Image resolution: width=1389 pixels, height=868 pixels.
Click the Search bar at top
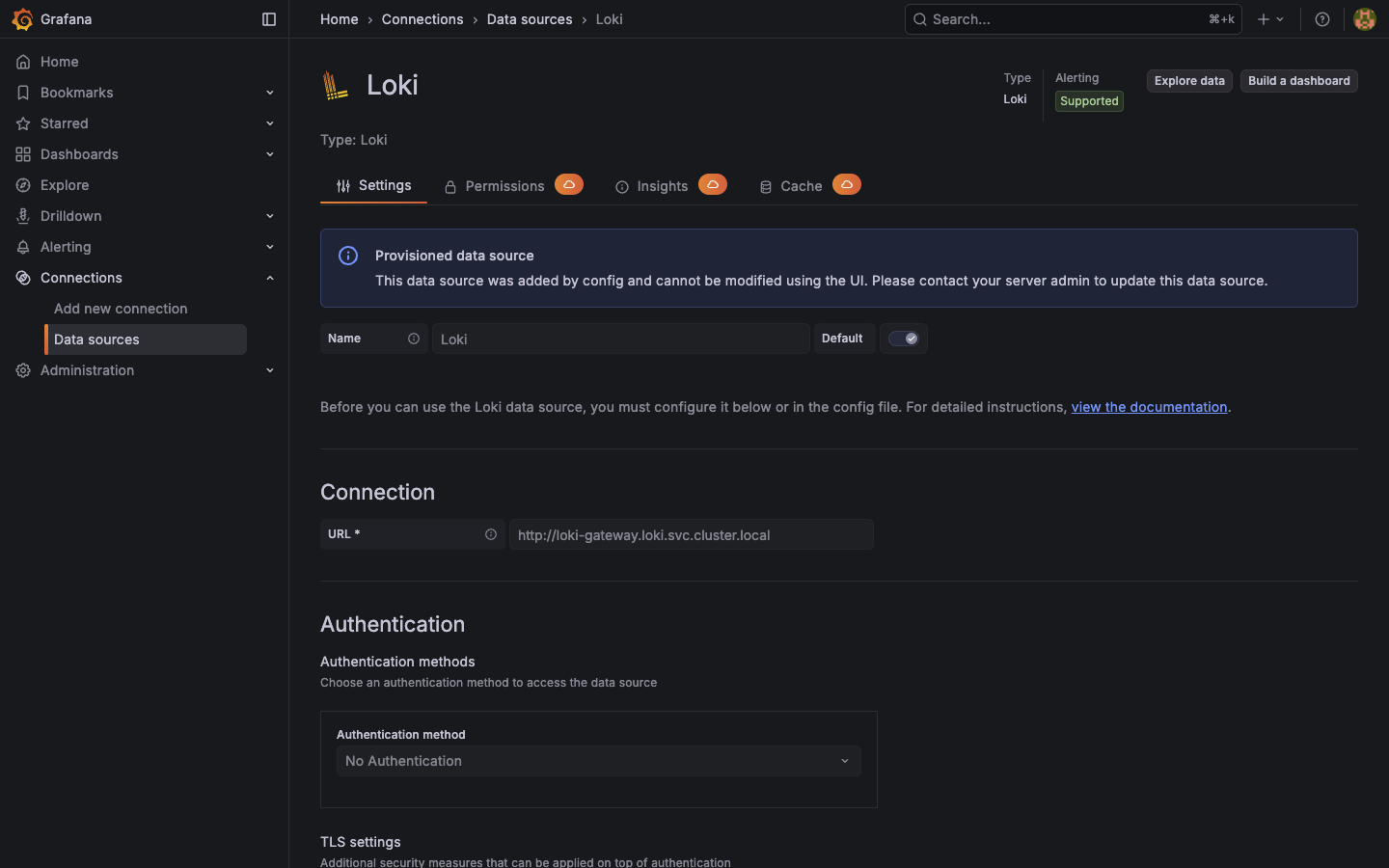point(1073,19)
